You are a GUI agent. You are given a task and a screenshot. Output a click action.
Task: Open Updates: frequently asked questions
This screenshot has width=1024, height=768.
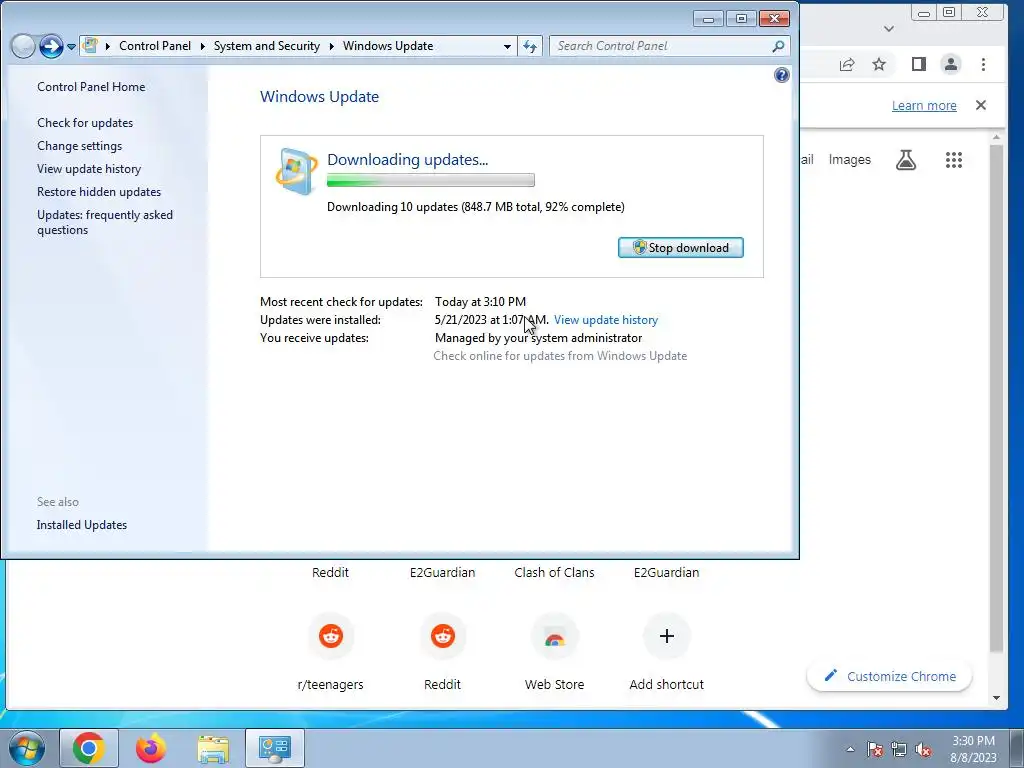coord(104,222)
